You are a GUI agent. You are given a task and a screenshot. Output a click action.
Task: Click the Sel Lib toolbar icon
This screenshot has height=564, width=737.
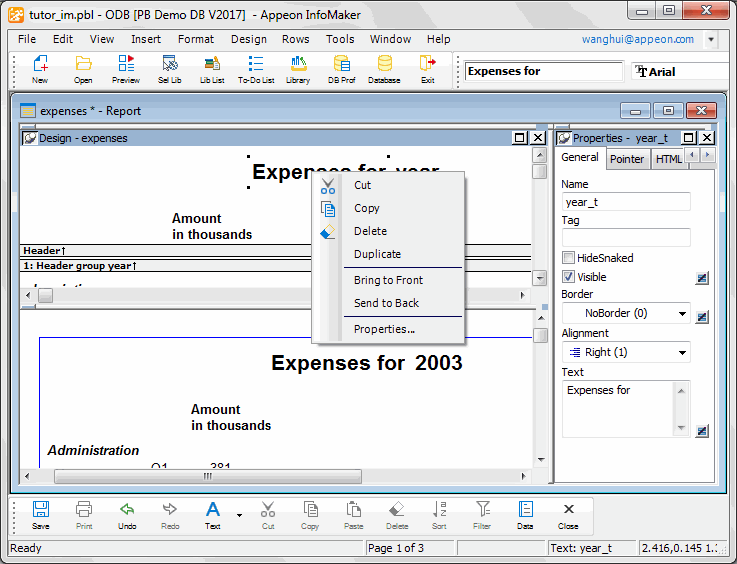(170, 69)
